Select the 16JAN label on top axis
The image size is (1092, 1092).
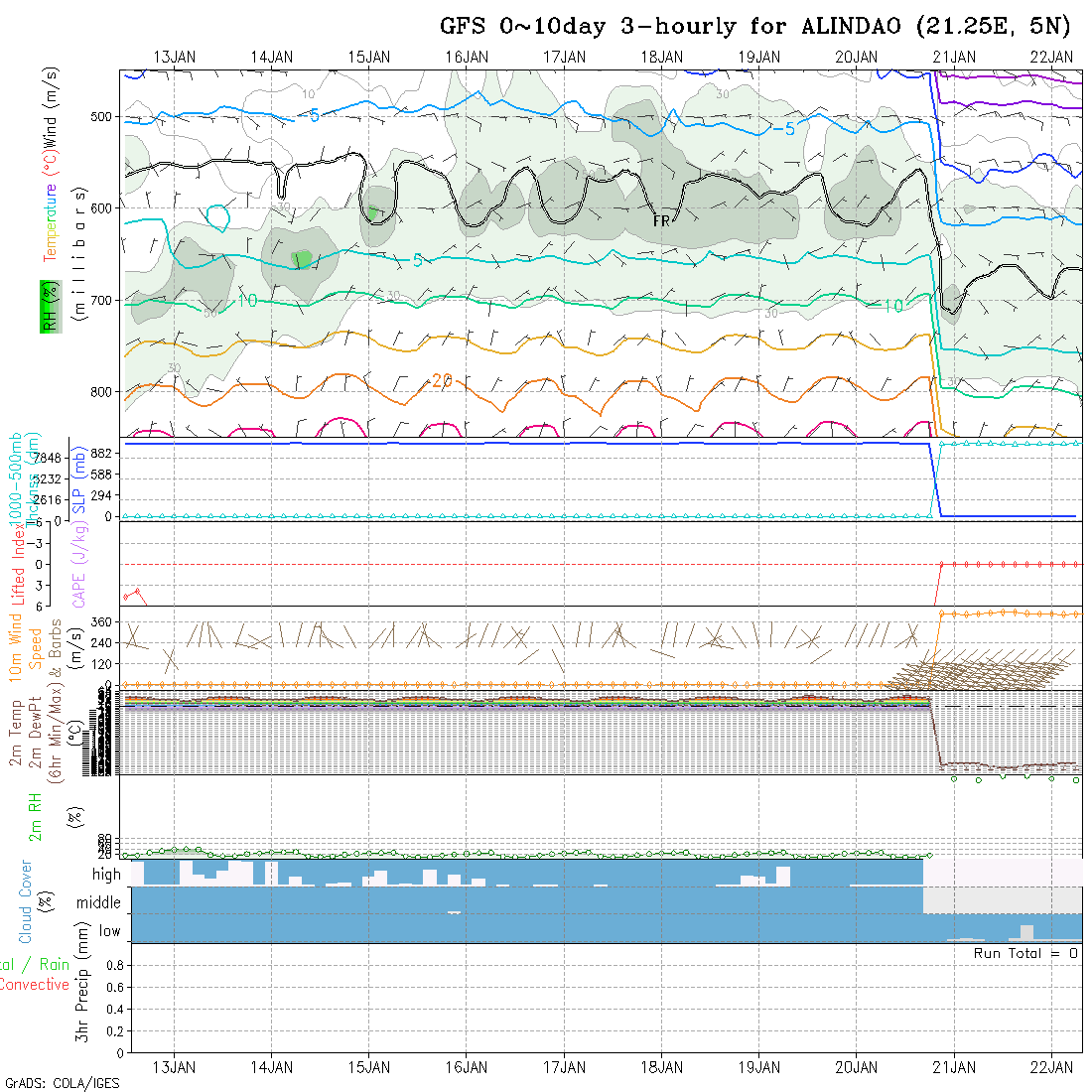[467, 58]
